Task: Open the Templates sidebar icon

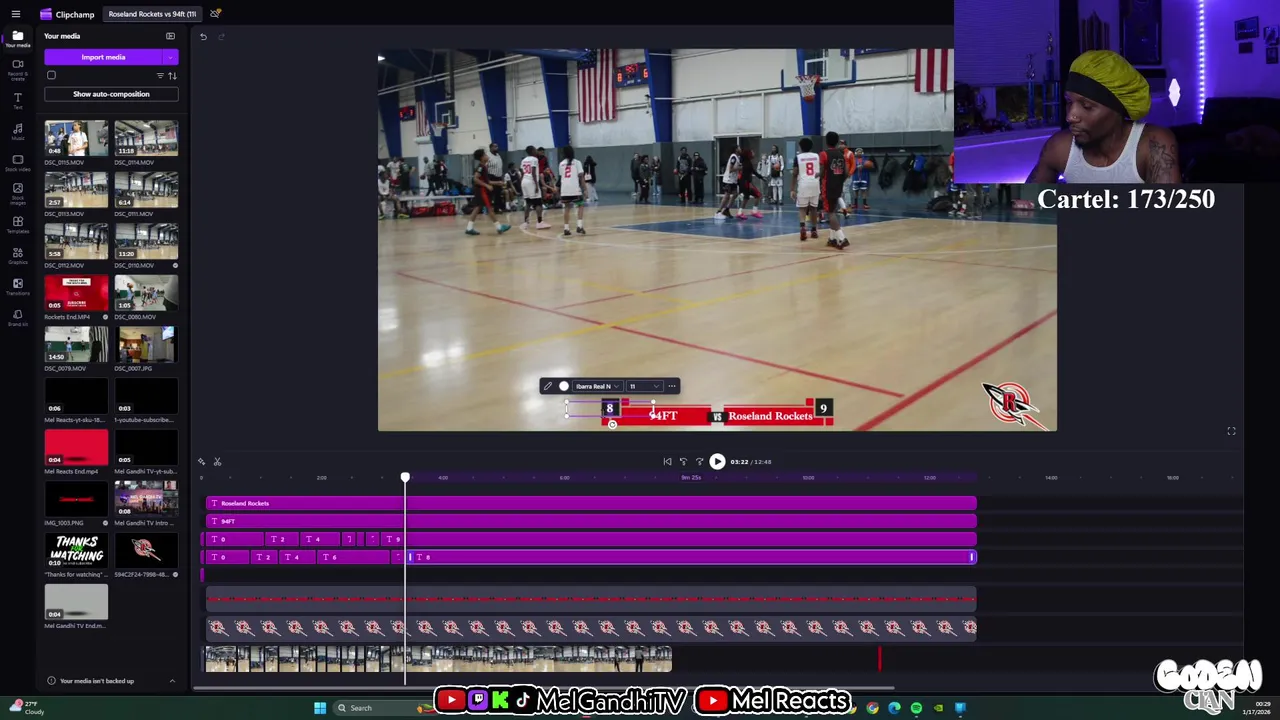Action: pos(17,224)
